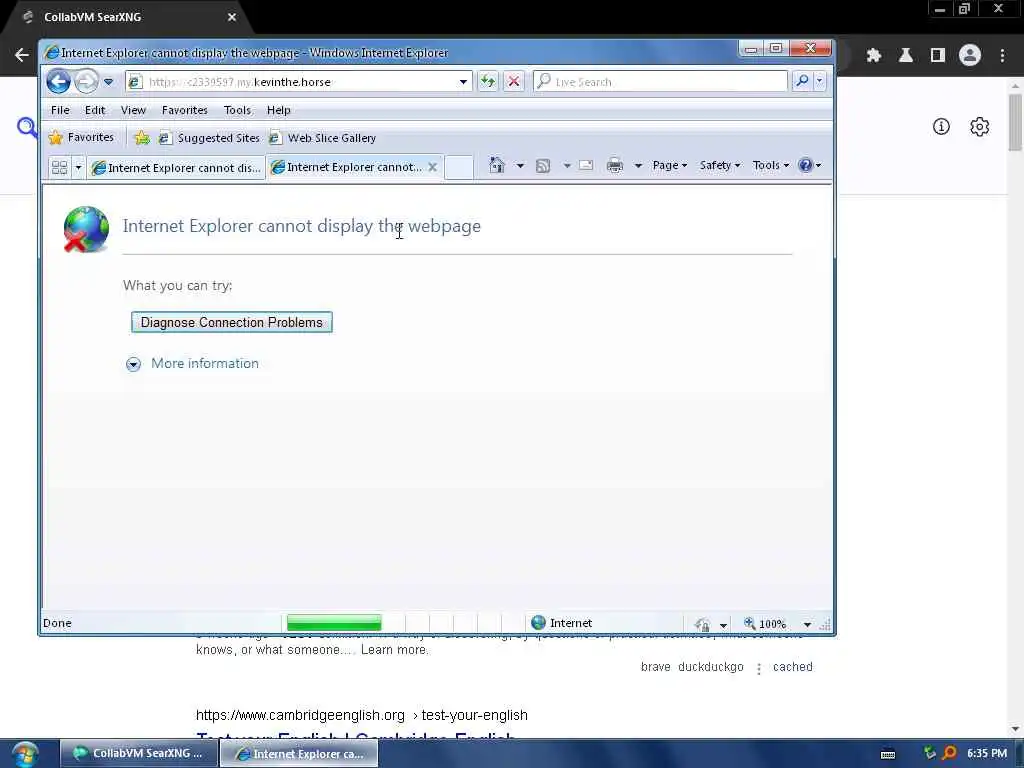The height and width of the screenshot is (768, 1024).
Task: Open the Tools menu in menu bar
Action: click(237, 110)
